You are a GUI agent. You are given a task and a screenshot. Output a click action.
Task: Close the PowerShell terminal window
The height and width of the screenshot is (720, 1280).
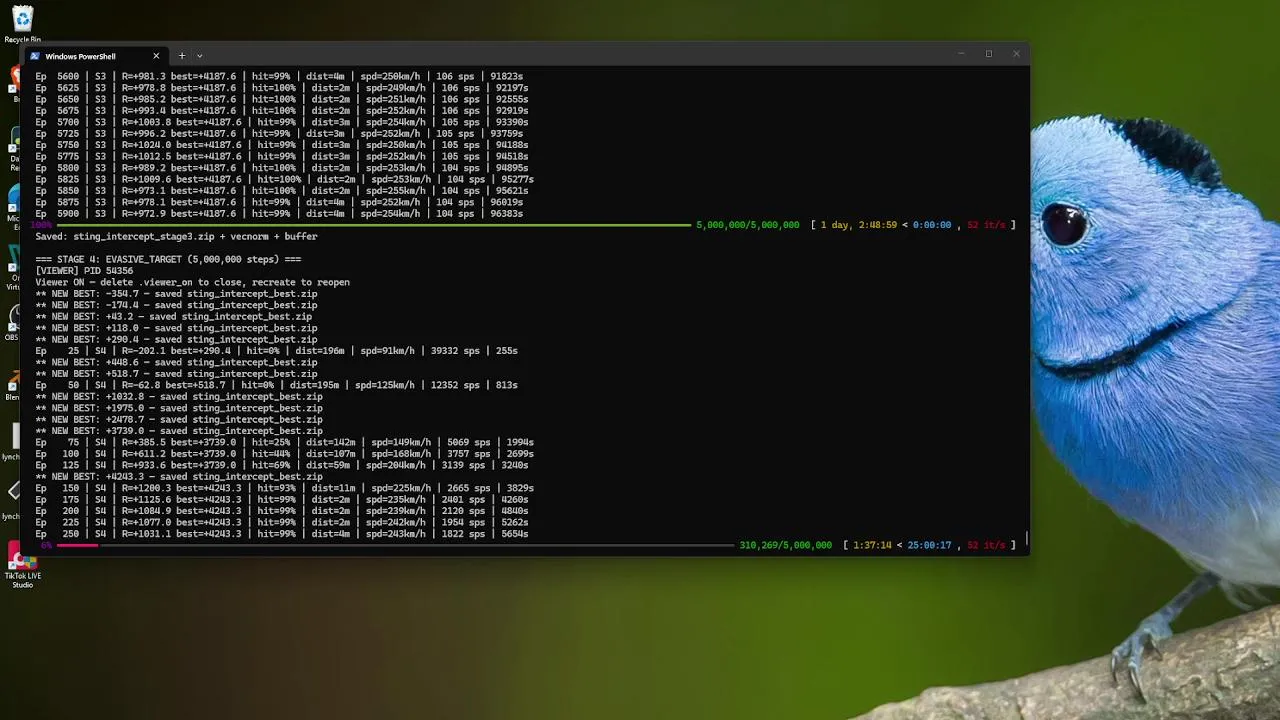[x=1016, y=54]
